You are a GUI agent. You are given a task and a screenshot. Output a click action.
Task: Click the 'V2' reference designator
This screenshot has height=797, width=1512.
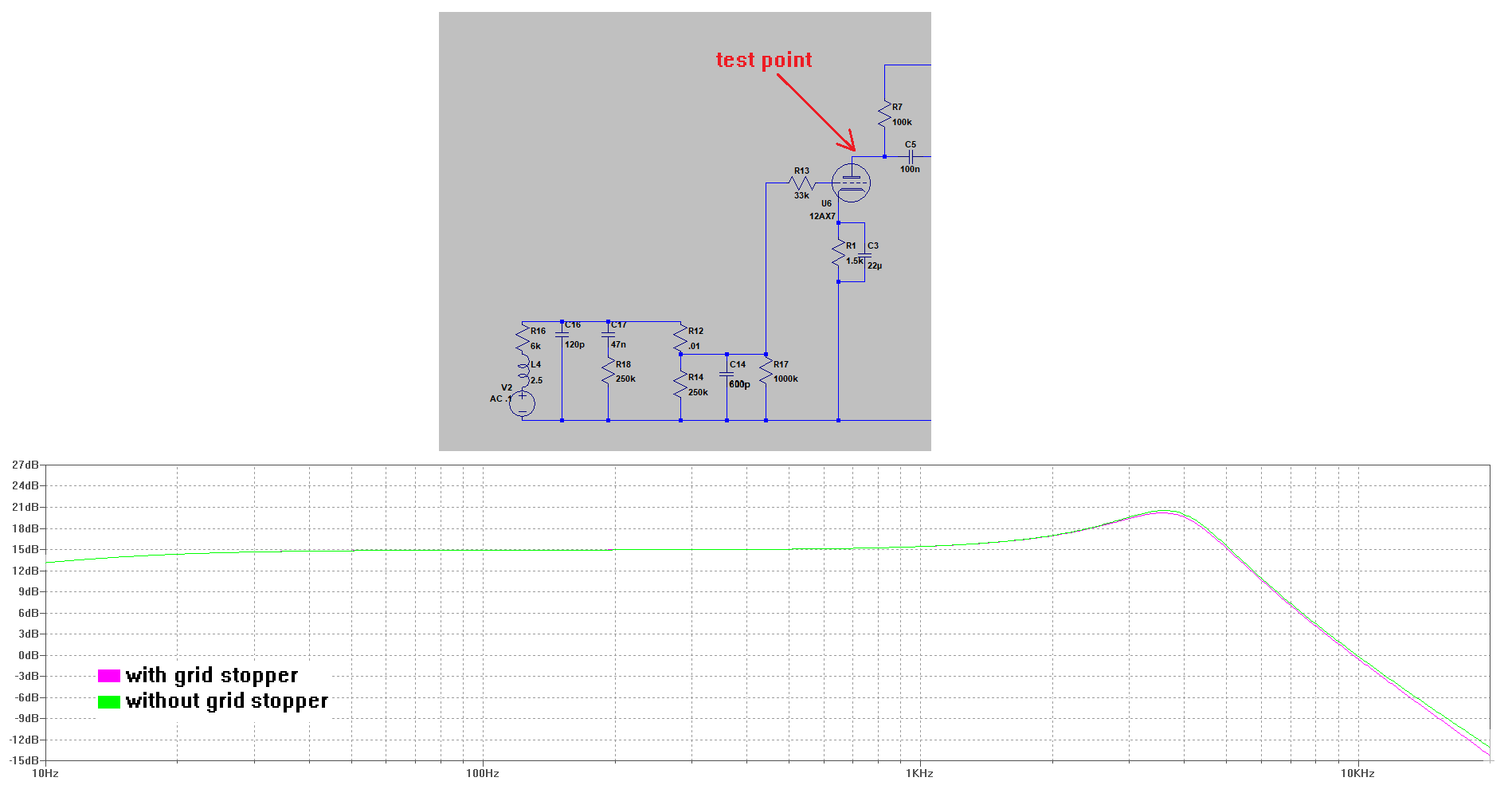click(507, 387)
